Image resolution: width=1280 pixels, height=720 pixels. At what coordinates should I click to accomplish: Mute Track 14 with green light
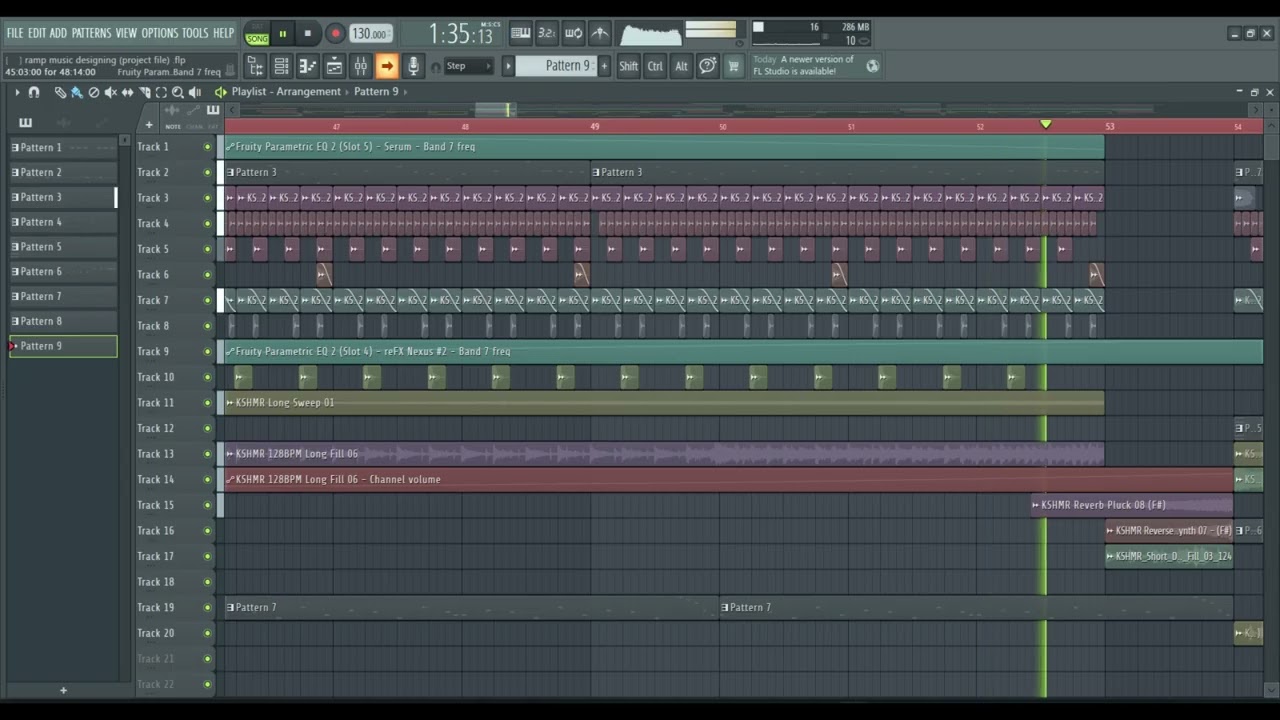208,479
